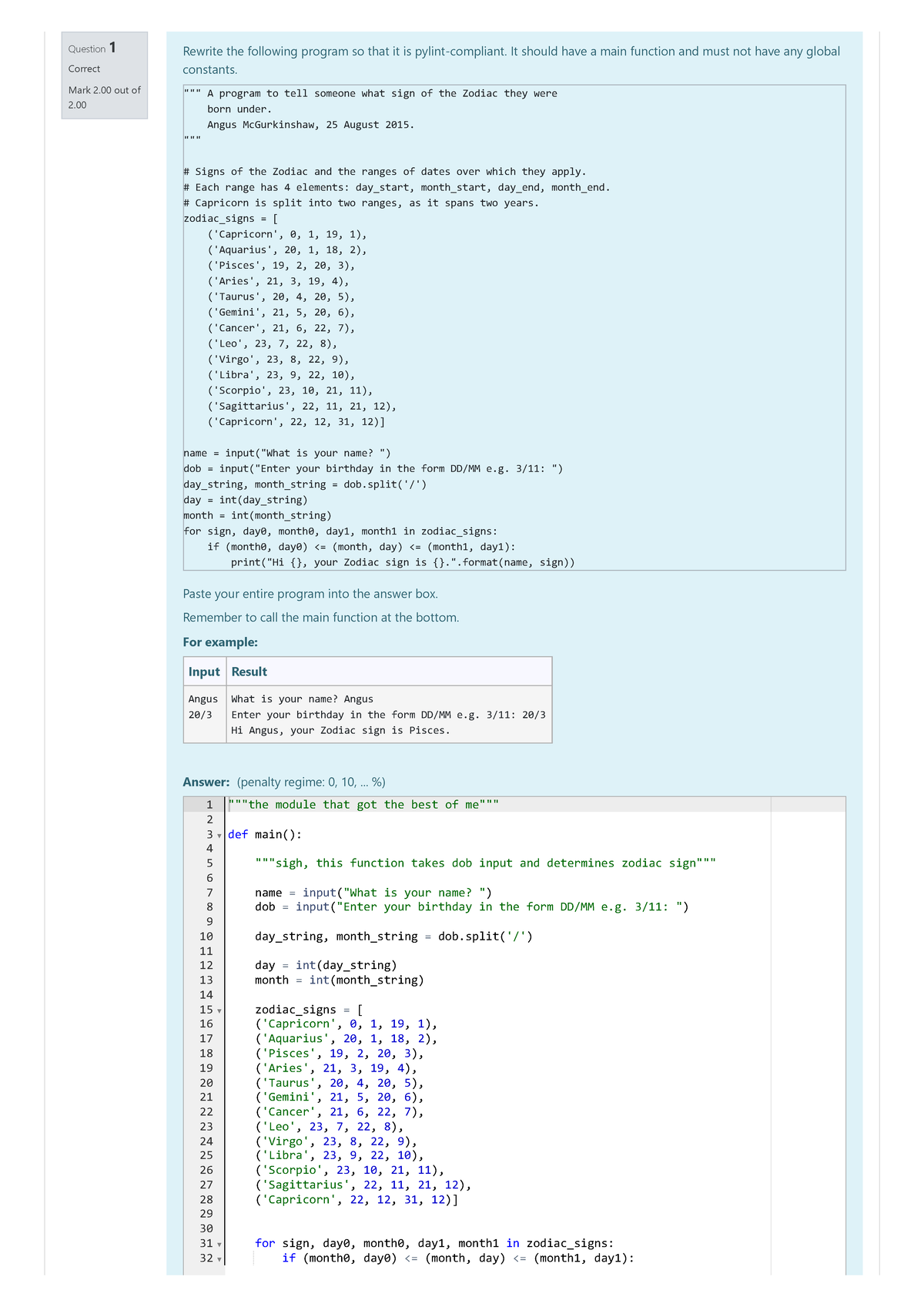924x1307 pixels.
Task: Click the 'Answer:' label above the editor
Action: [206, 782]
